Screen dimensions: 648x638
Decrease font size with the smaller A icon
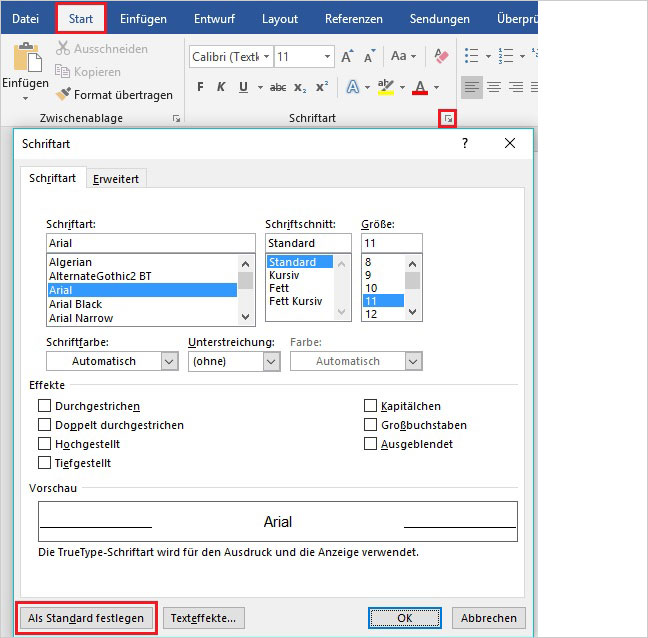(x=369, y=56)
